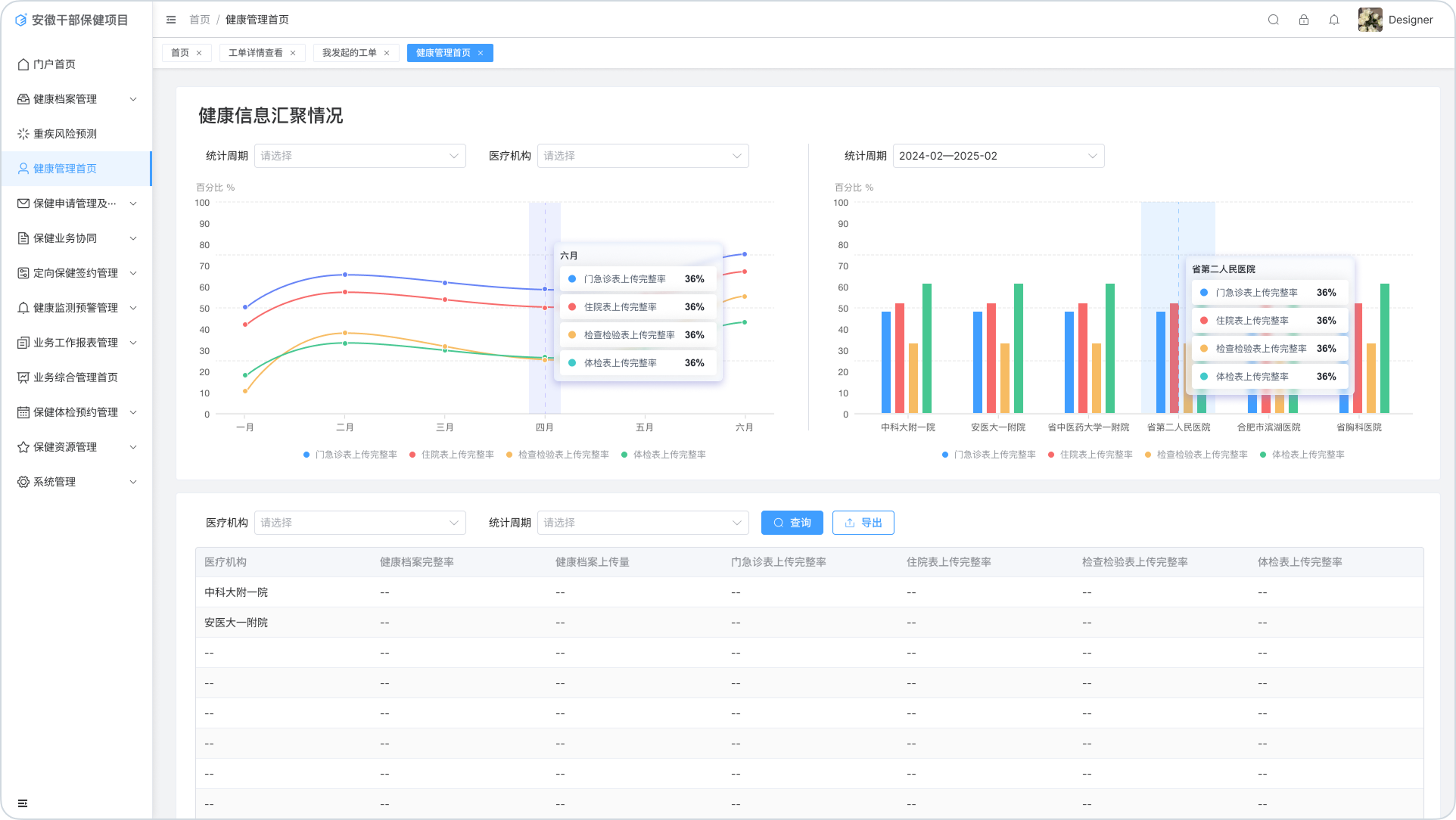1456x820 pixels.
Task: Toggle 体检表上传完整率 legend in bar chart
Action: pos(1302,455)
